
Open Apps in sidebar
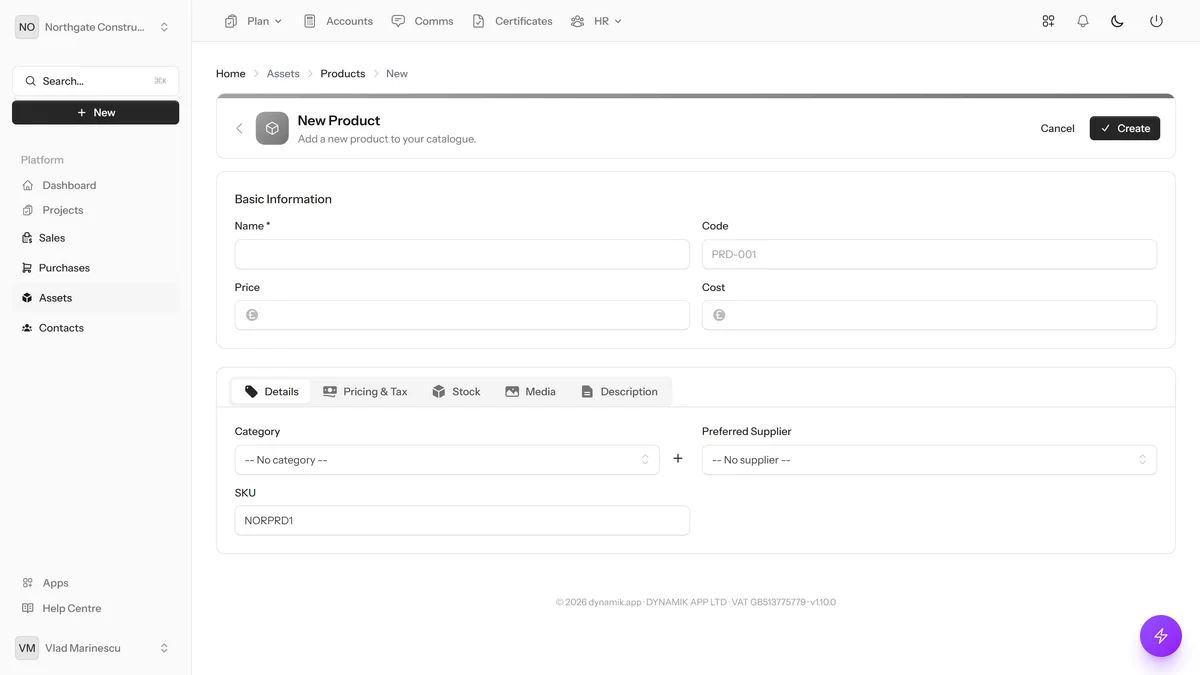(95, 583)
